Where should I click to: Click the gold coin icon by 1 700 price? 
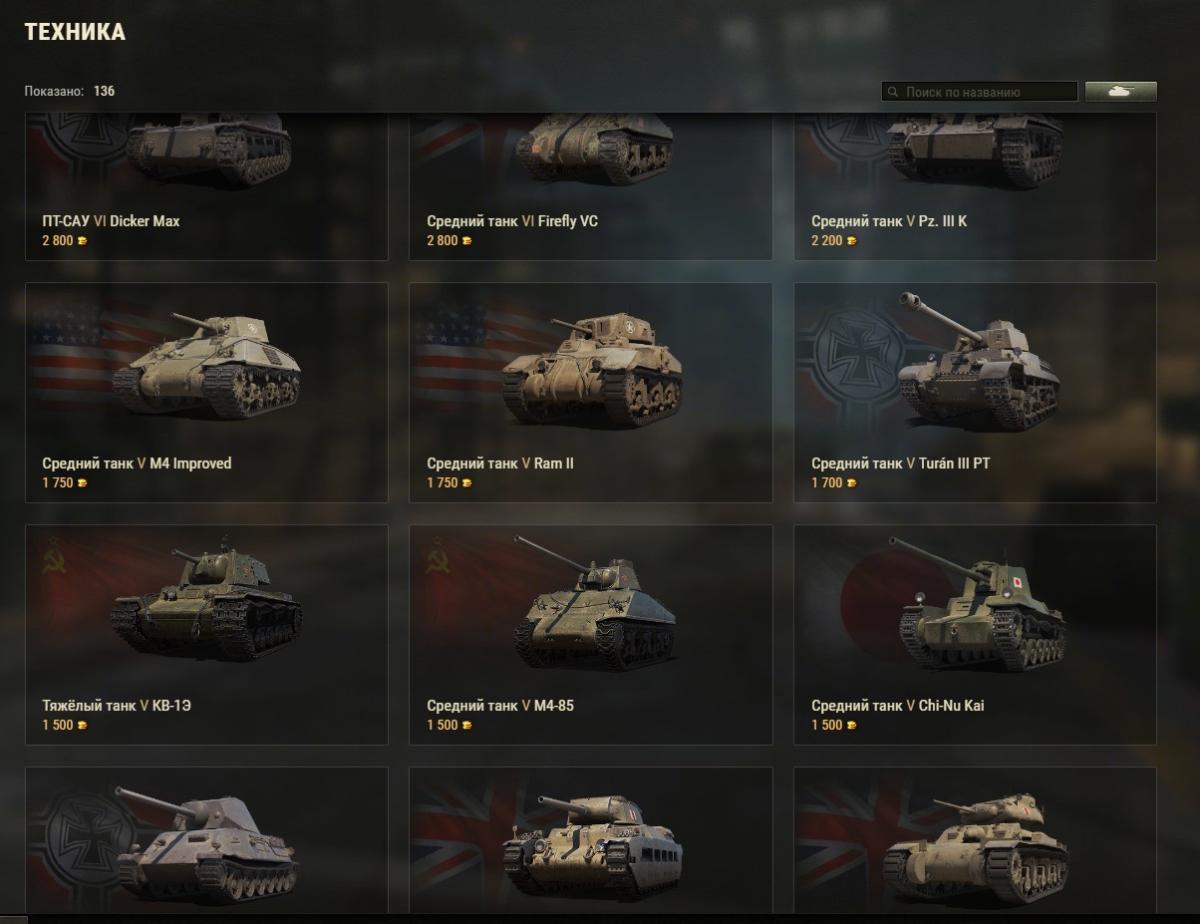[851, 483]
